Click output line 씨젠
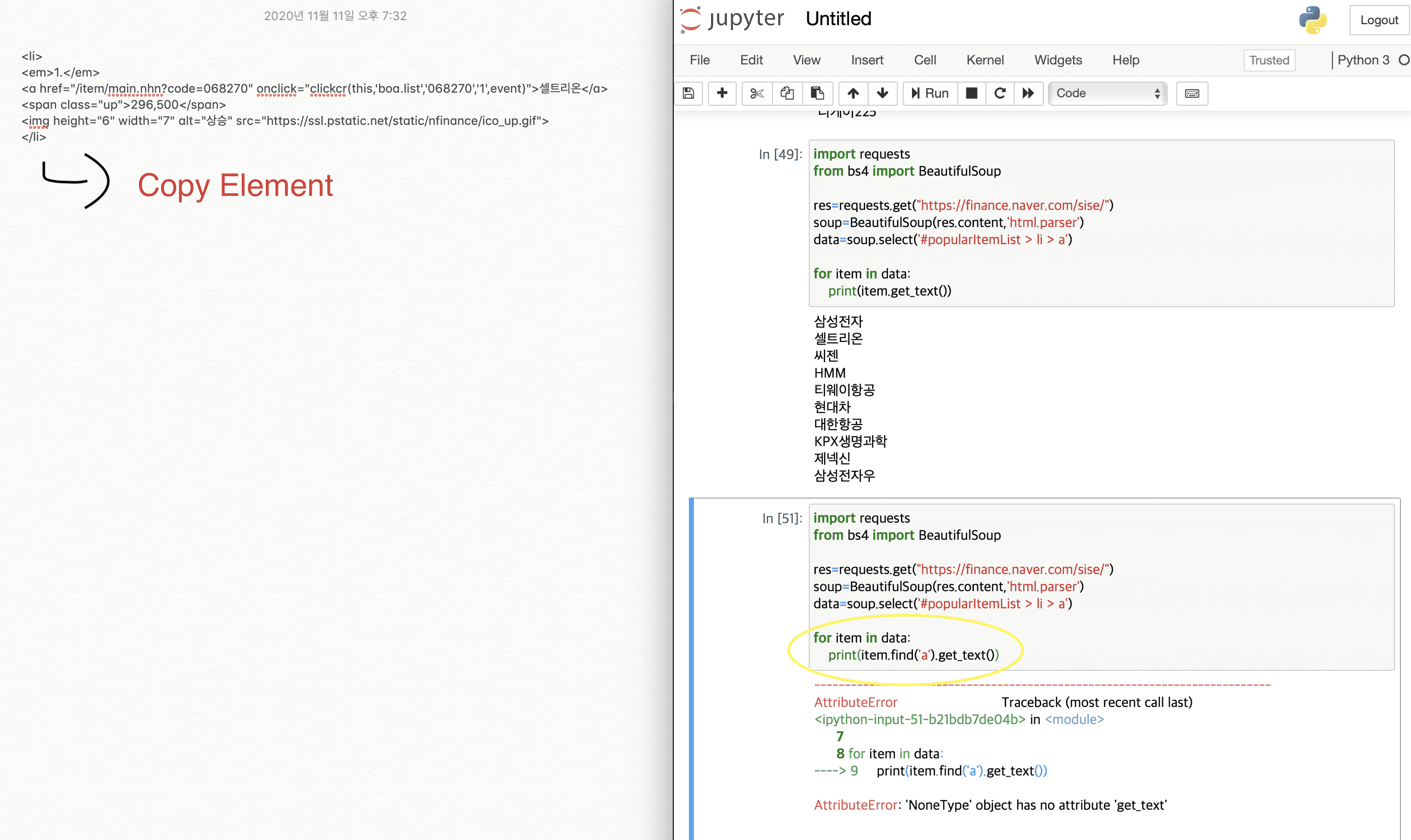Screen dimensions: 1411x840 826,356
